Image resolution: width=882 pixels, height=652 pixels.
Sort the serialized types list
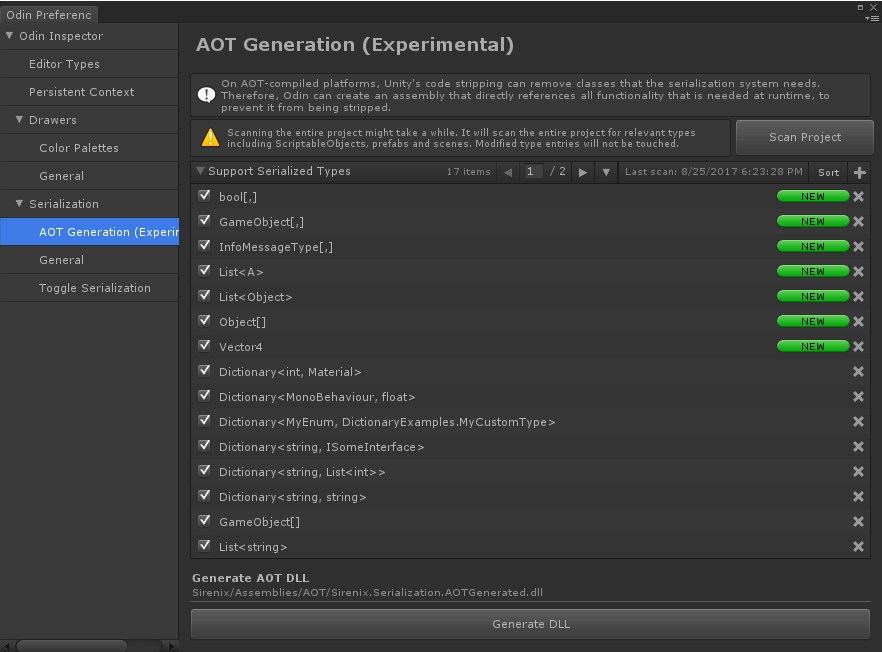(829, 173)
